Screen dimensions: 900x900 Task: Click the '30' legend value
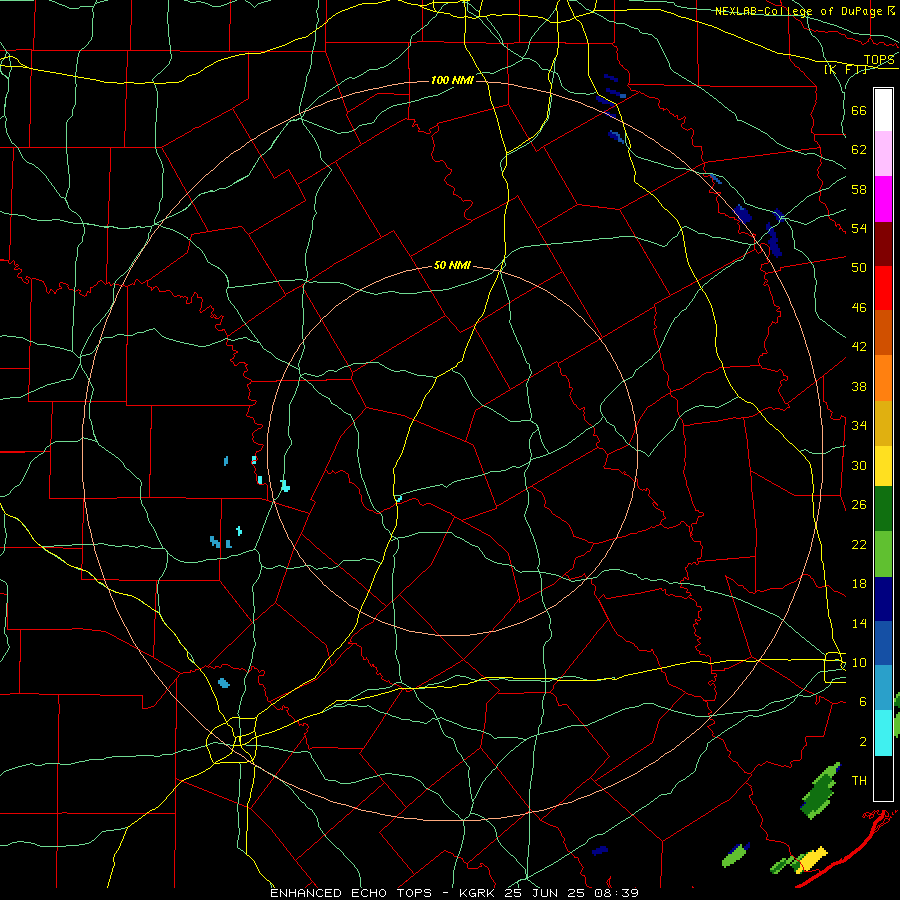[x=859, y=465]
